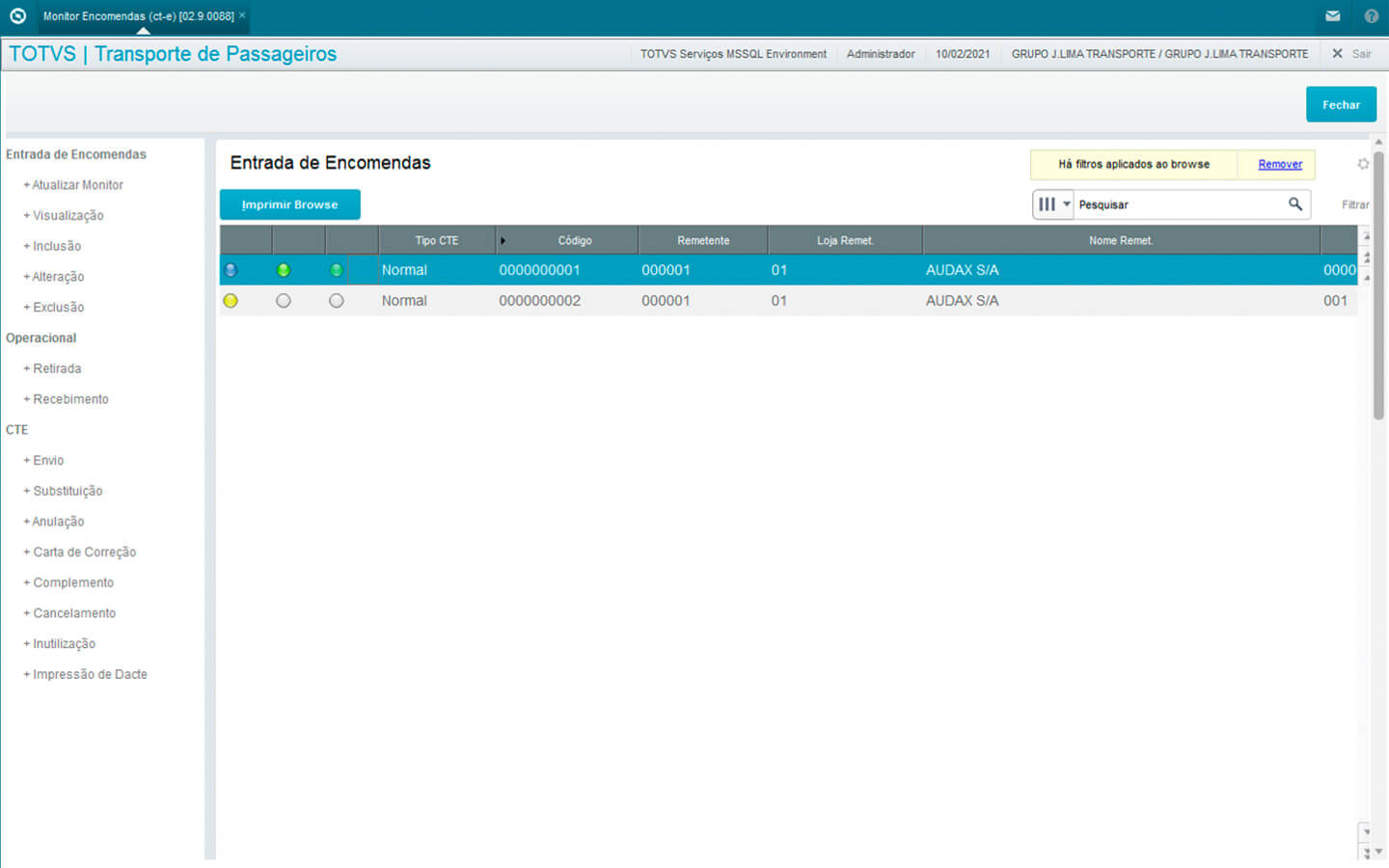1389x868 pixels.
Task: Click the first green status circle in row one
Action: click(284, 270)
